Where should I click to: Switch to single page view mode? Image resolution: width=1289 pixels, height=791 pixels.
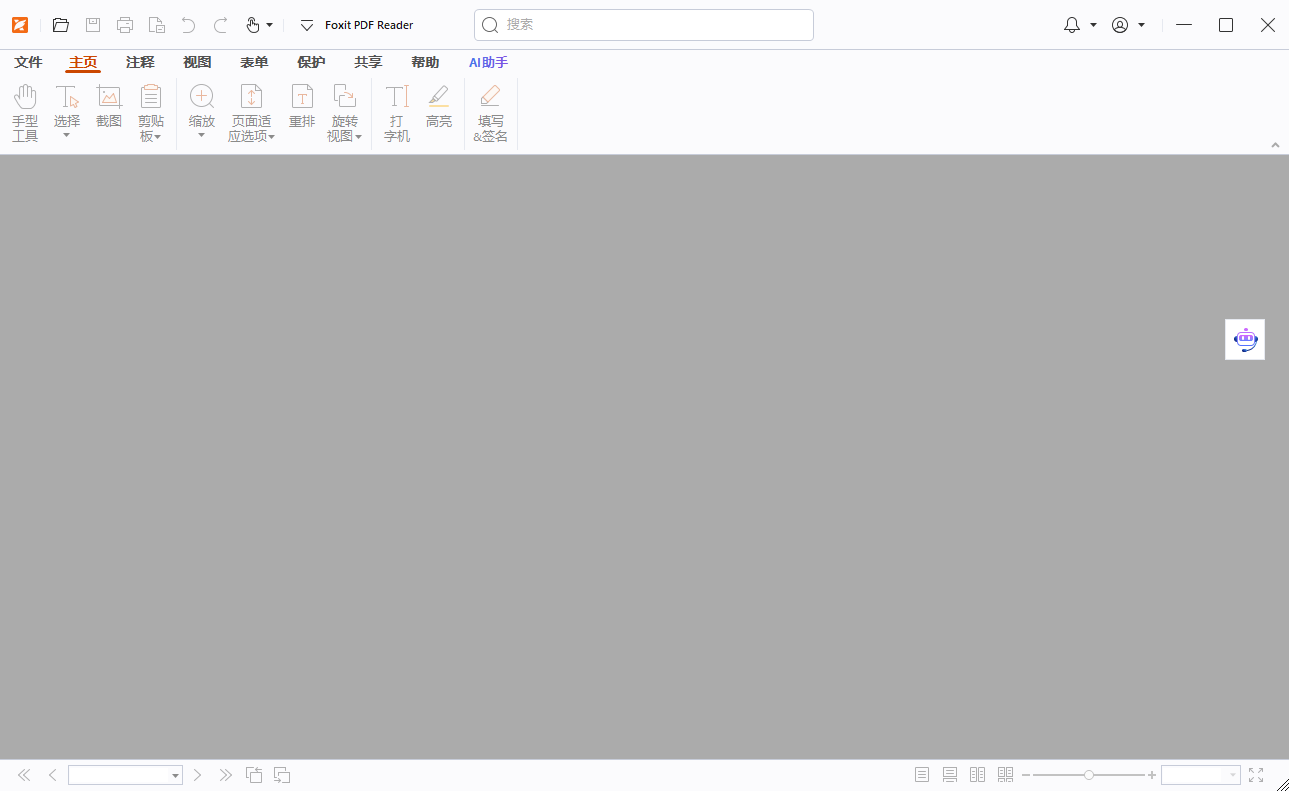click(920, 774)
